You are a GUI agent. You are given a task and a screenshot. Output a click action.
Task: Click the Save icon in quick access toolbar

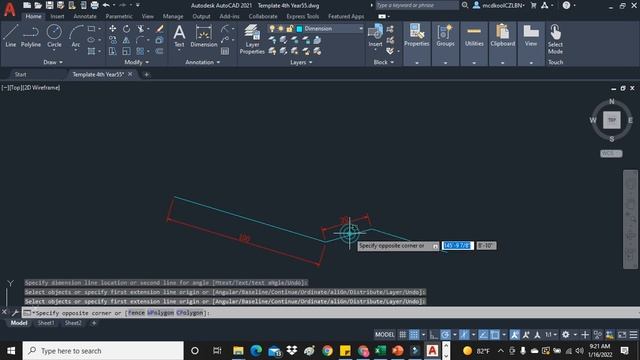tap(49, 5)
